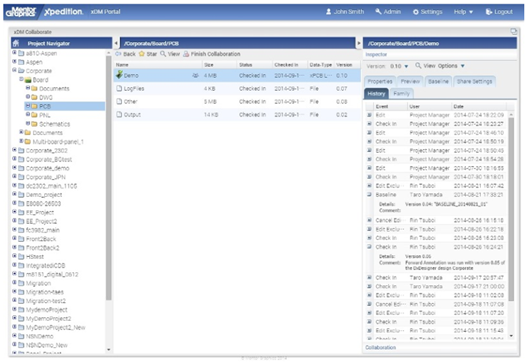Collapse the Corporate project tree node
This screenshot has width=525, height=363.
coord(14,70)
